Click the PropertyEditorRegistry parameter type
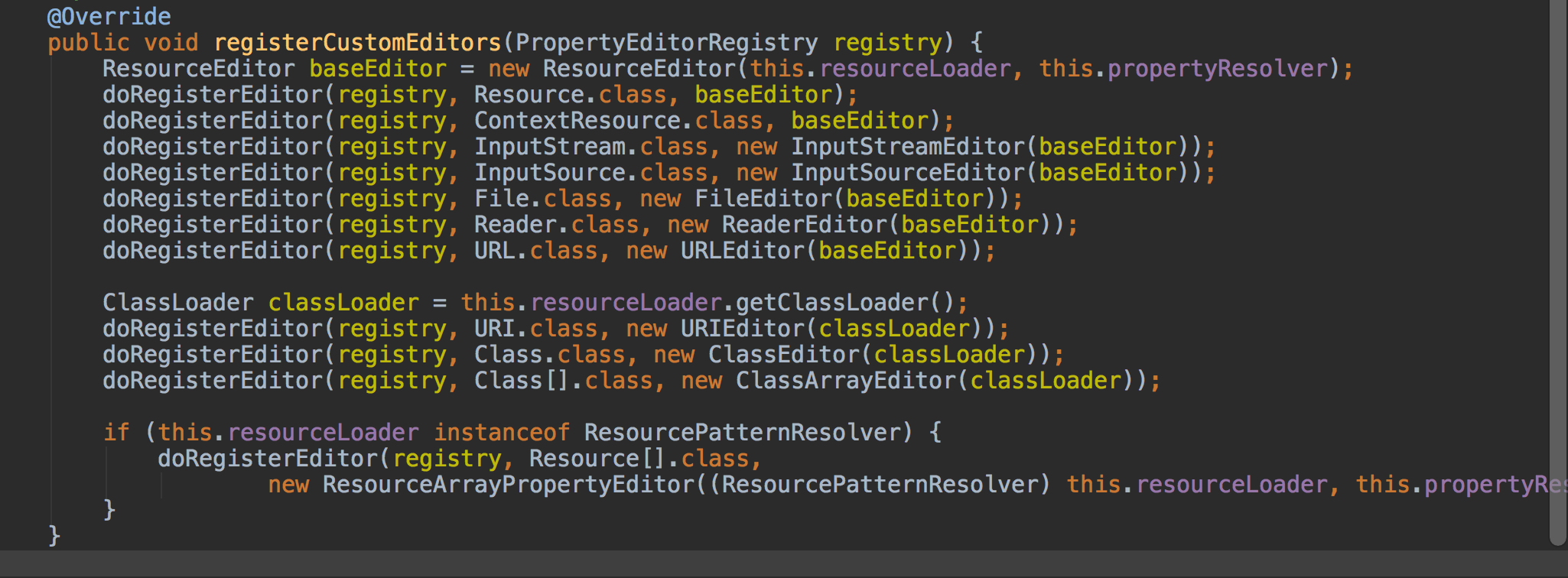Image resolution: width=1568 pixels, height=578 pixels. click(x=668, y=42)
